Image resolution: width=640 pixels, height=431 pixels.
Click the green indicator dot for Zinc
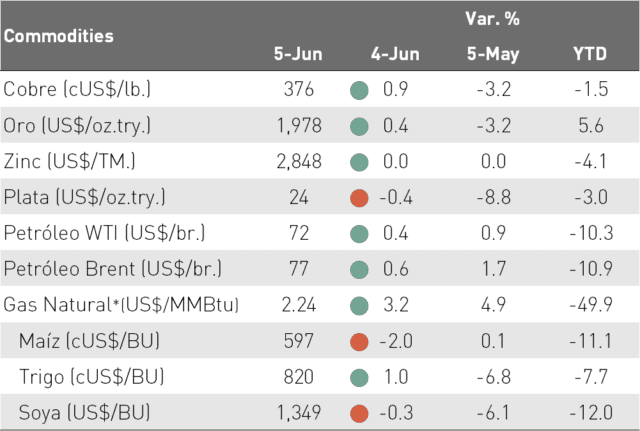coord(359,162)
